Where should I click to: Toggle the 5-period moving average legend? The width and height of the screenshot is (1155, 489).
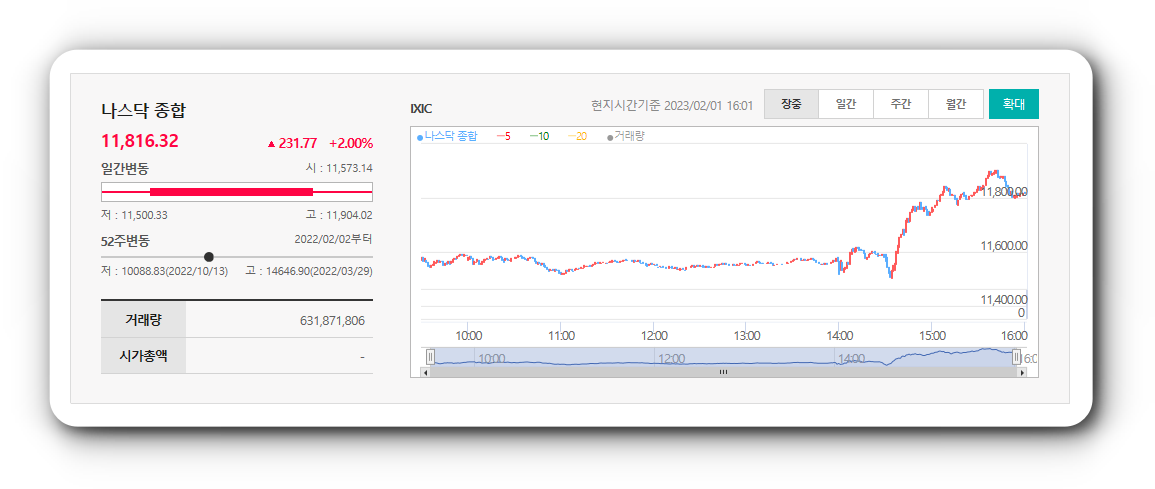pyautogui.click(x=504, y=136)
